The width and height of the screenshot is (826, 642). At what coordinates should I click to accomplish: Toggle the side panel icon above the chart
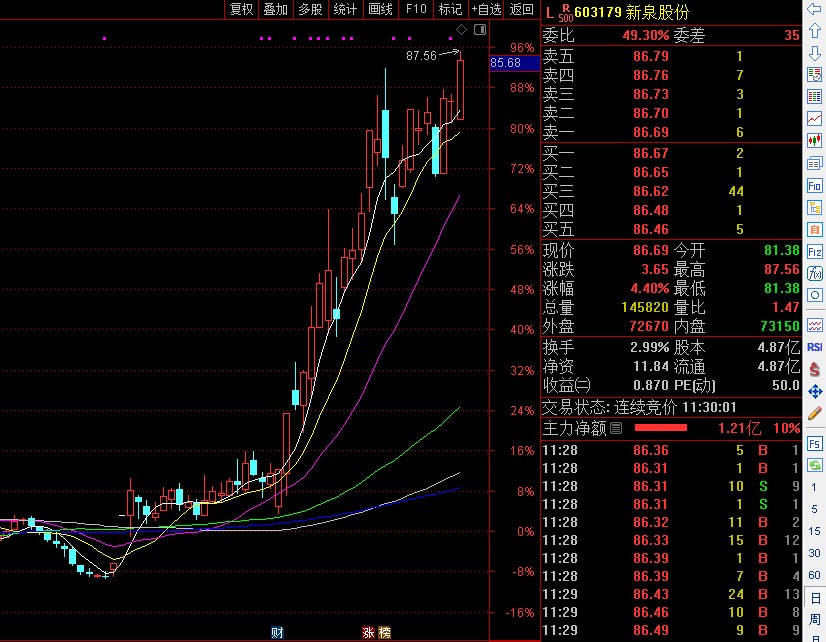tap(480, 29)
